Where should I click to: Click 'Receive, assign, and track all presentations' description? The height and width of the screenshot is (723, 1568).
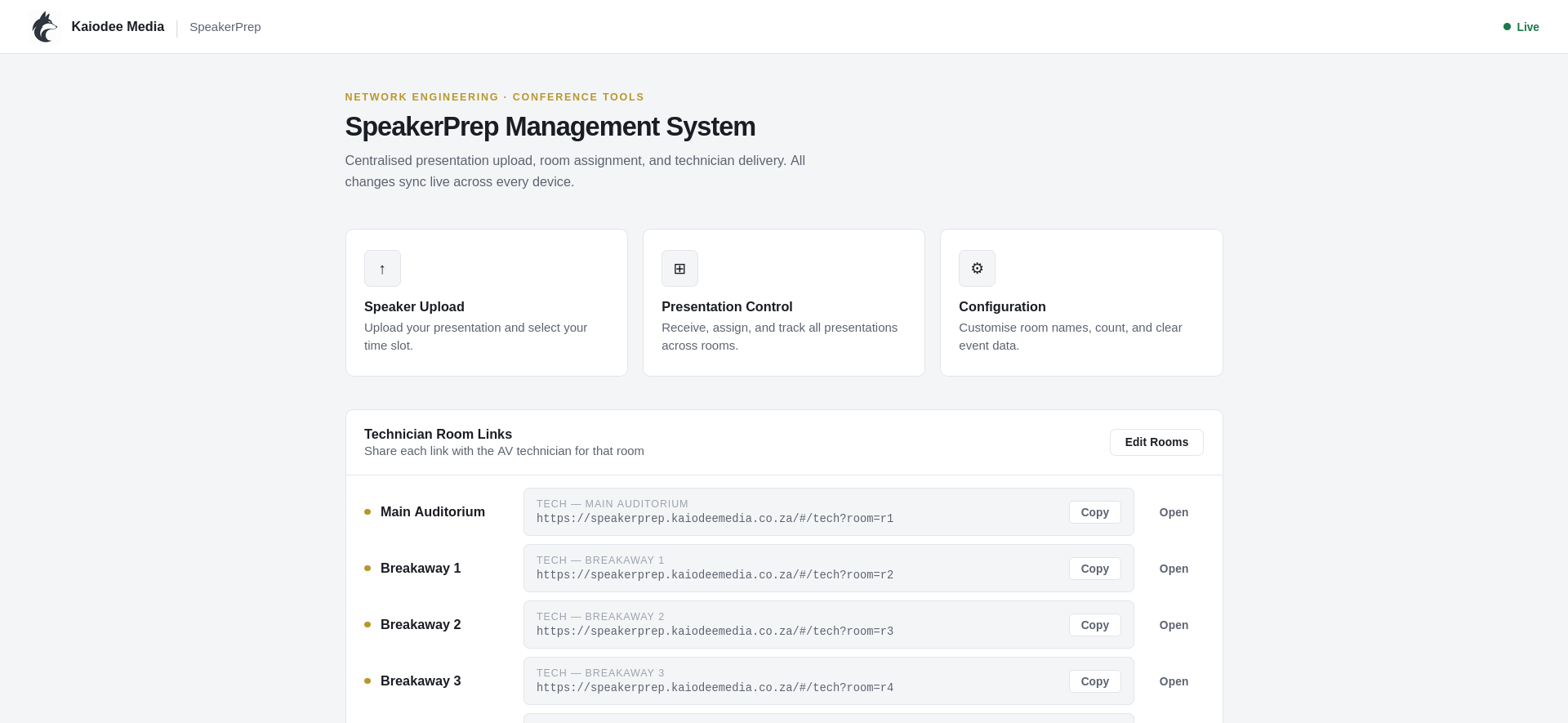coord(779,337)
